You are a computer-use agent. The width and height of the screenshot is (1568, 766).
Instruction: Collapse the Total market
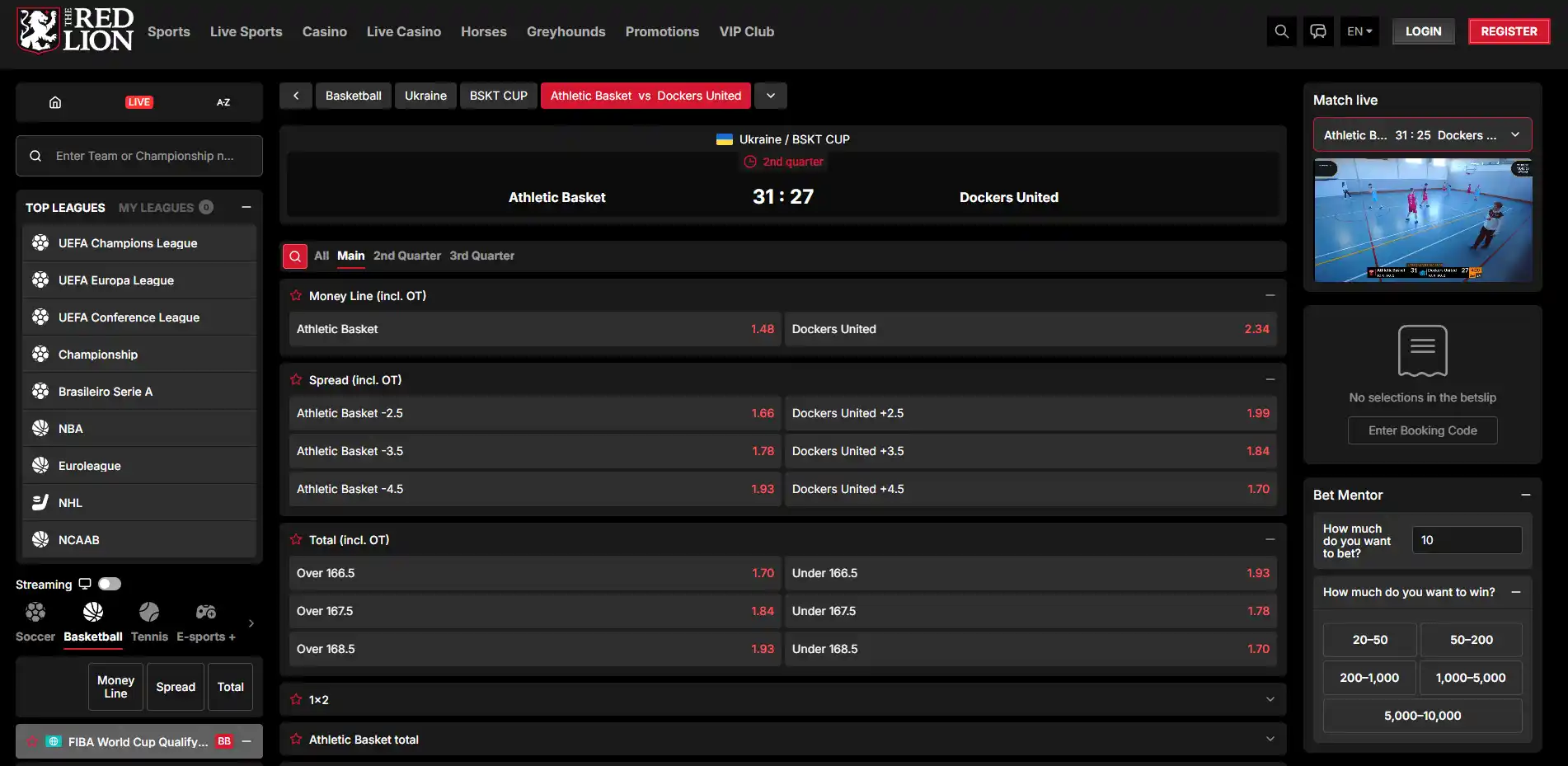tap(1270, 539)
